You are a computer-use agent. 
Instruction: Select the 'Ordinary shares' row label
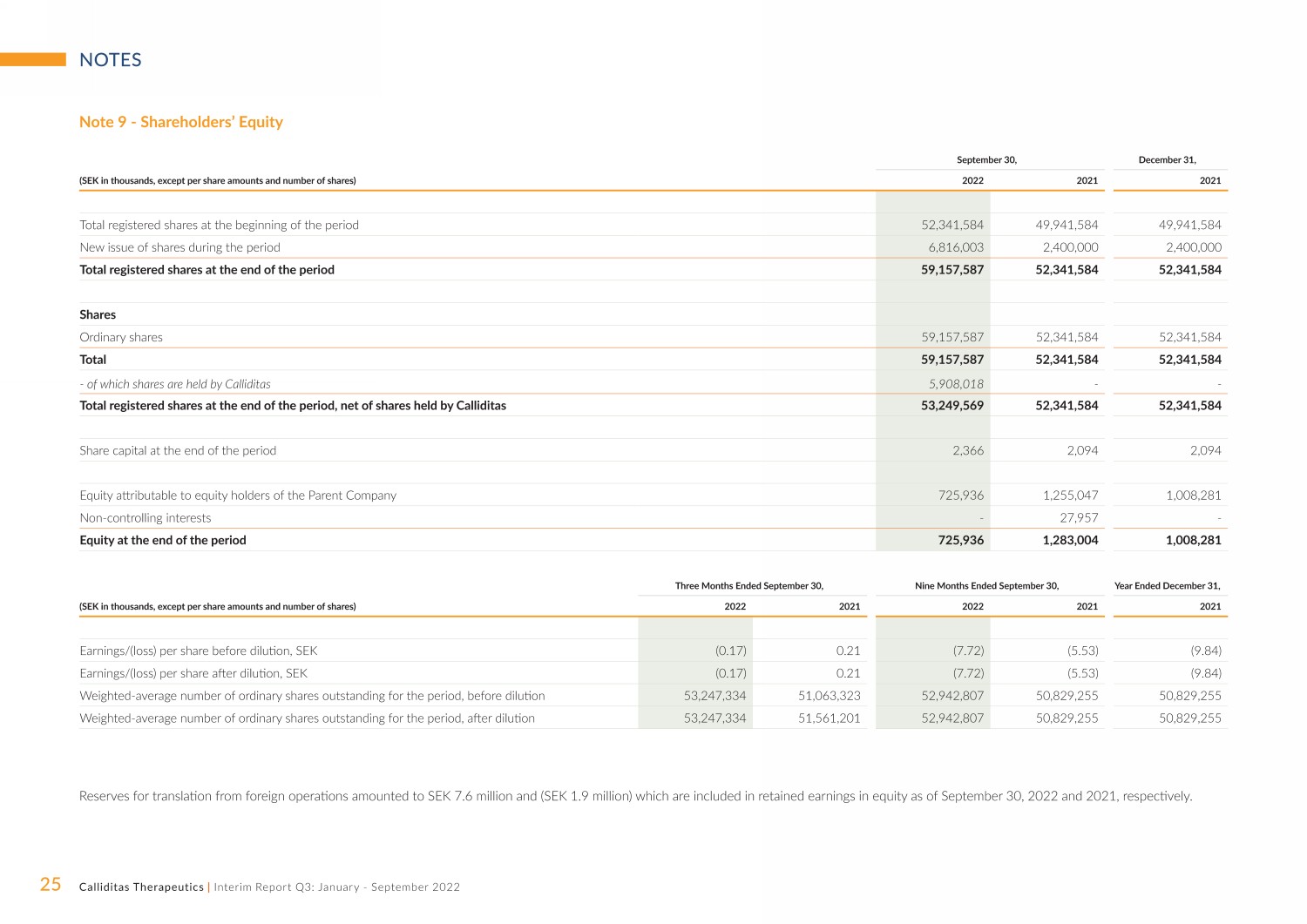[x=121, y=337]
